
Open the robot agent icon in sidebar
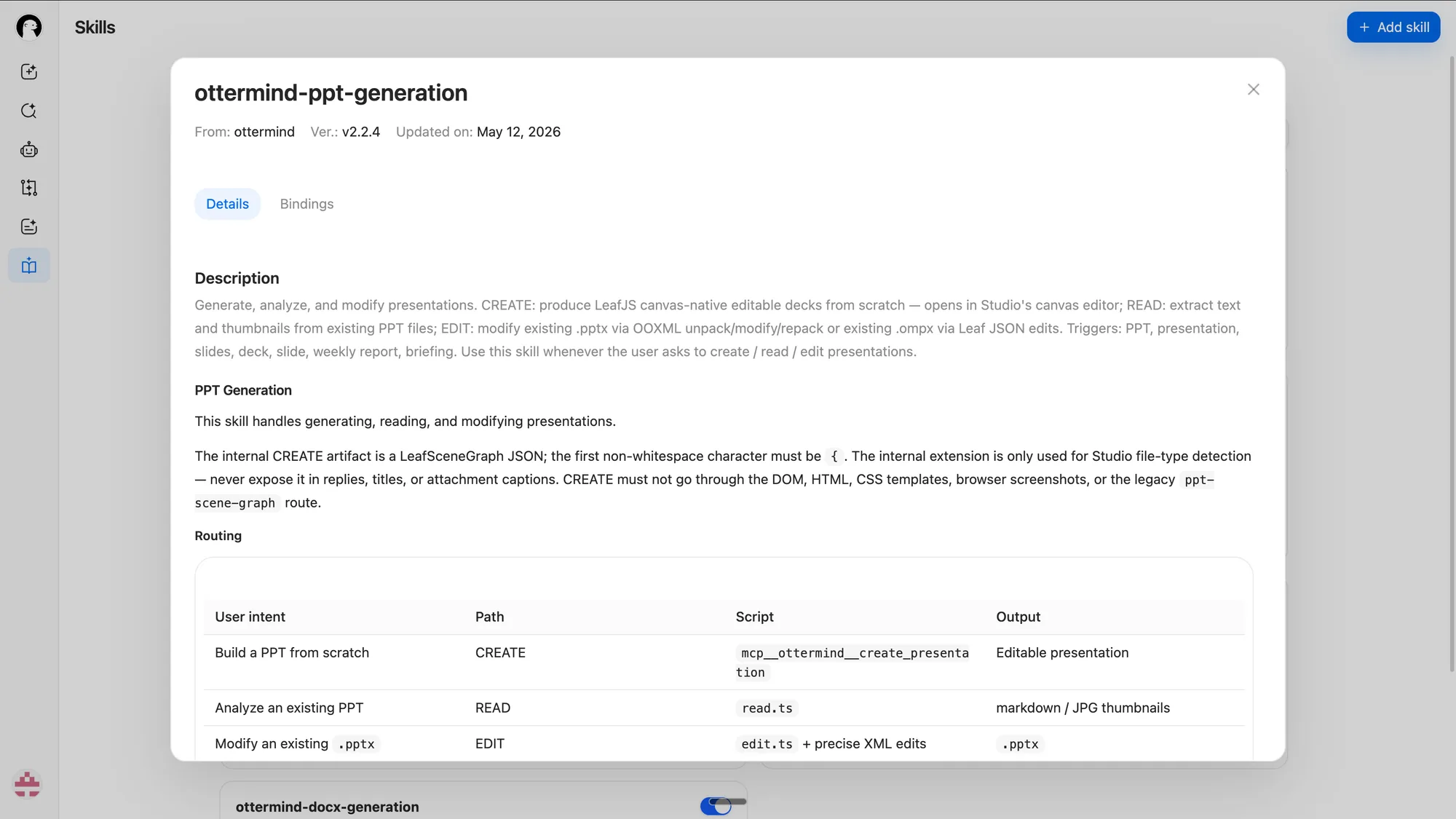[x=29, y=149]
